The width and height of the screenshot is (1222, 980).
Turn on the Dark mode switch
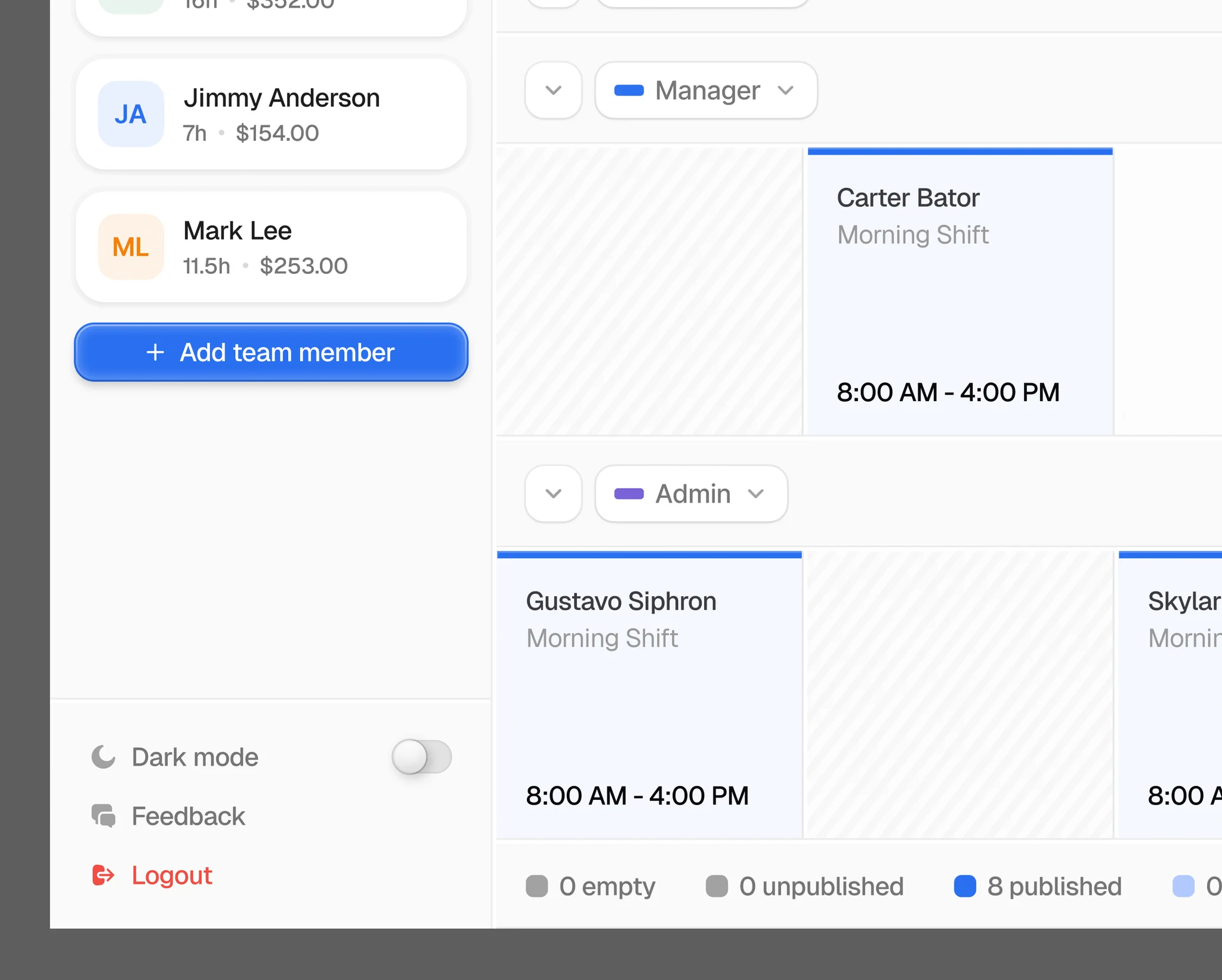pyautogui.click(x=421, y=757)
